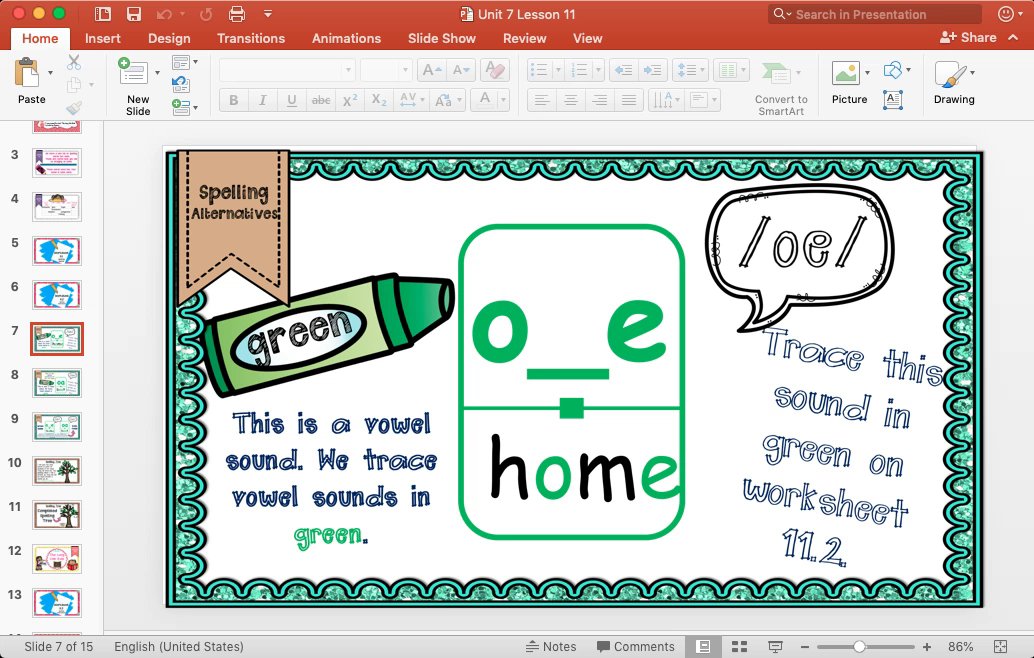Click the Format Painter brush icon

tap(74, 107)
